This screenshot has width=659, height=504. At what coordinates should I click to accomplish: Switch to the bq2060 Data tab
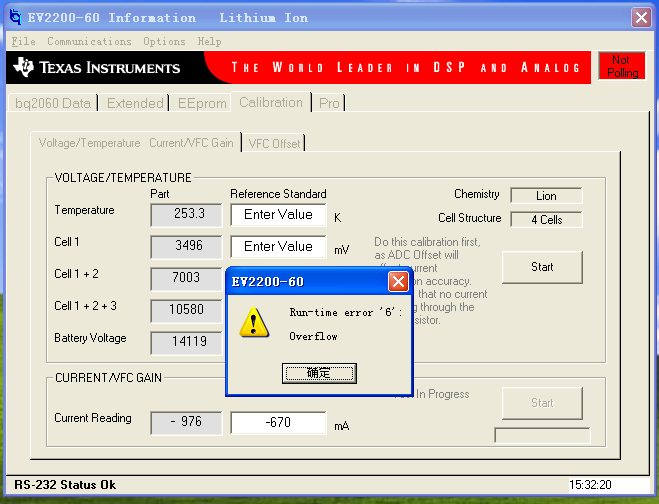pos(53,103)
